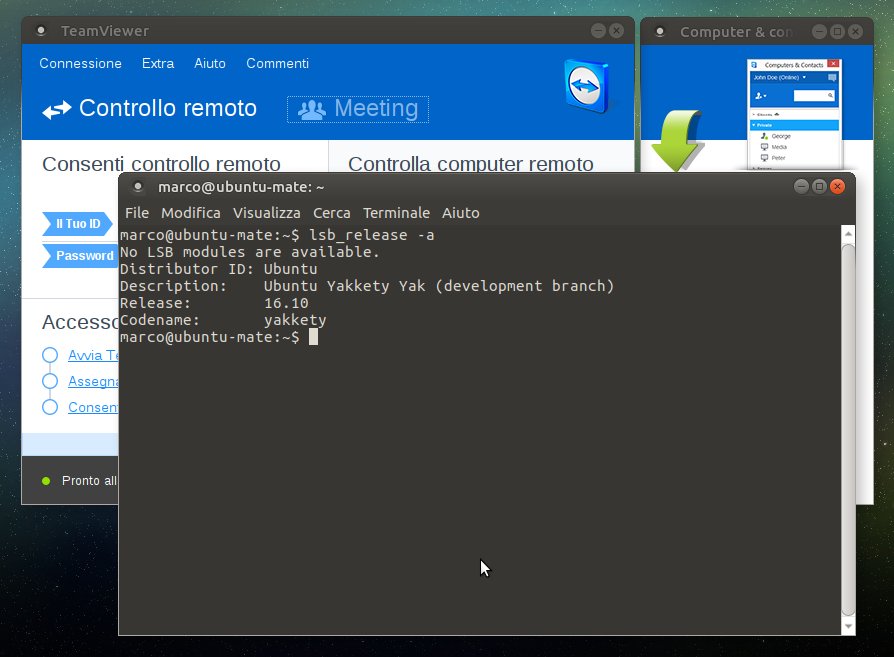Click the terminal vertical scrollbar track
Image resolution: width=894 pixels, height=657 pixels.
[848, 430]
